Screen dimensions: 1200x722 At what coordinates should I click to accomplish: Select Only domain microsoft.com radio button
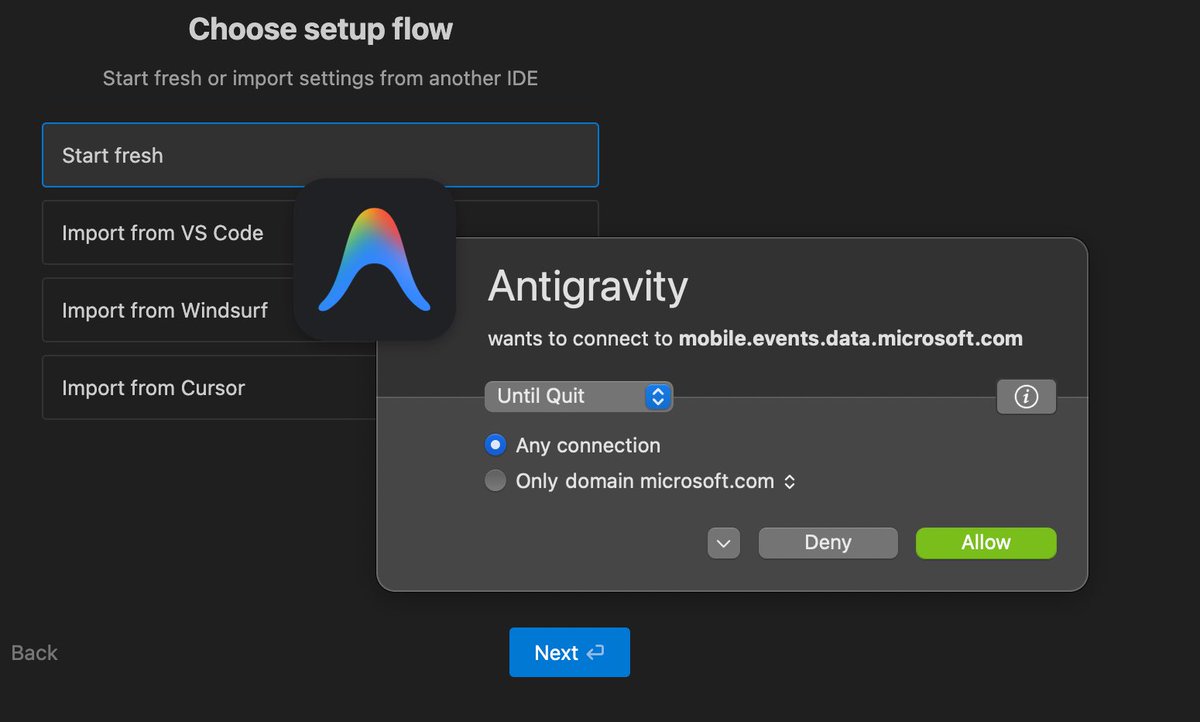pyautogui.click(x=495, y=481)
